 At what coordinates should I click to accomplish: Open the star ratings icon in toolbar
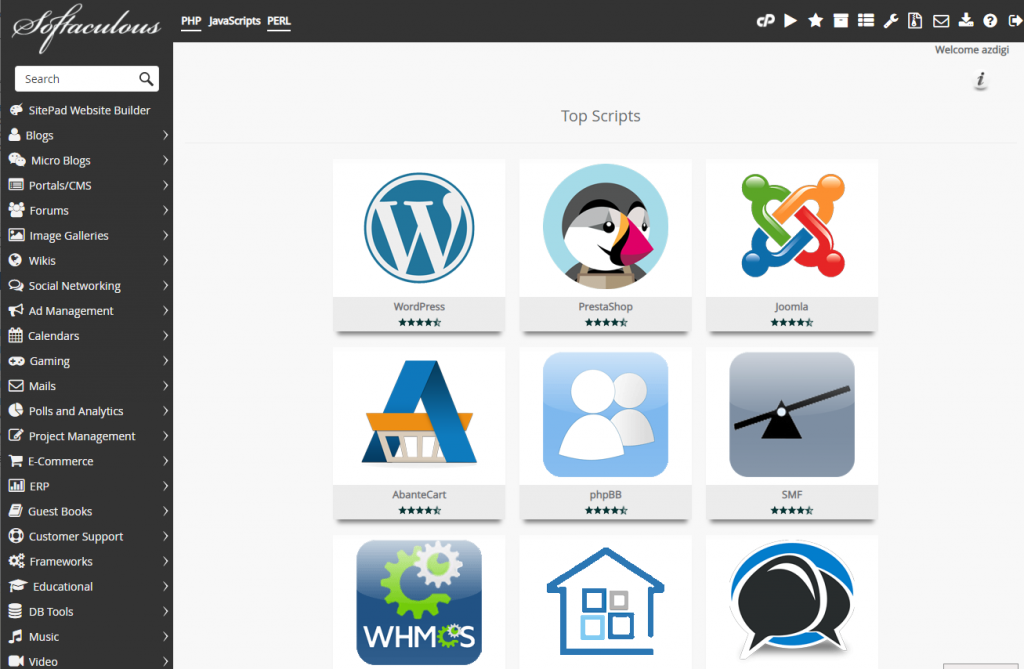(x=815, y=21)
